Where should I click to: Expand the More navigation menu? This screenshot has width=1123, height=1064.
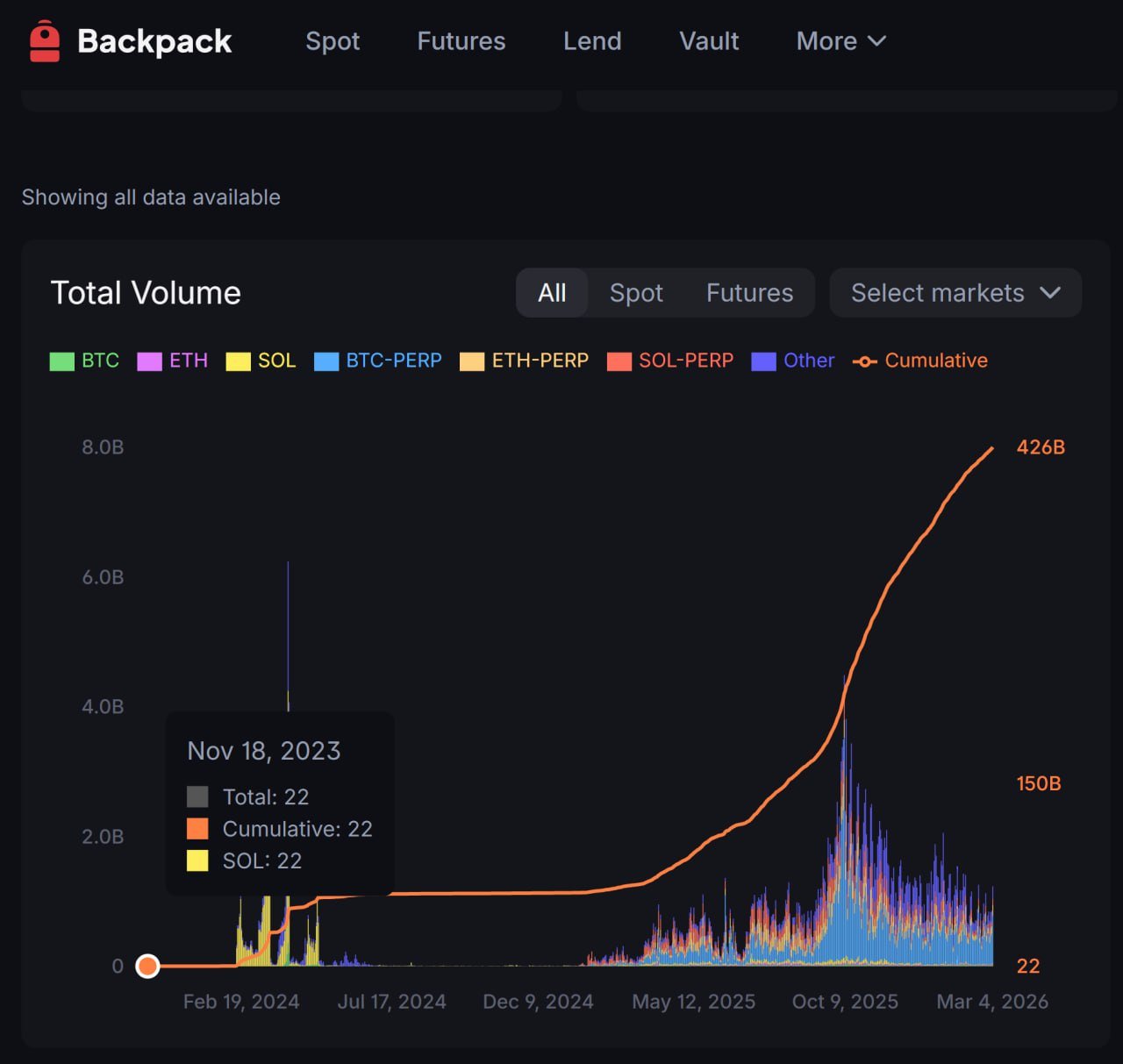point(840,41)
